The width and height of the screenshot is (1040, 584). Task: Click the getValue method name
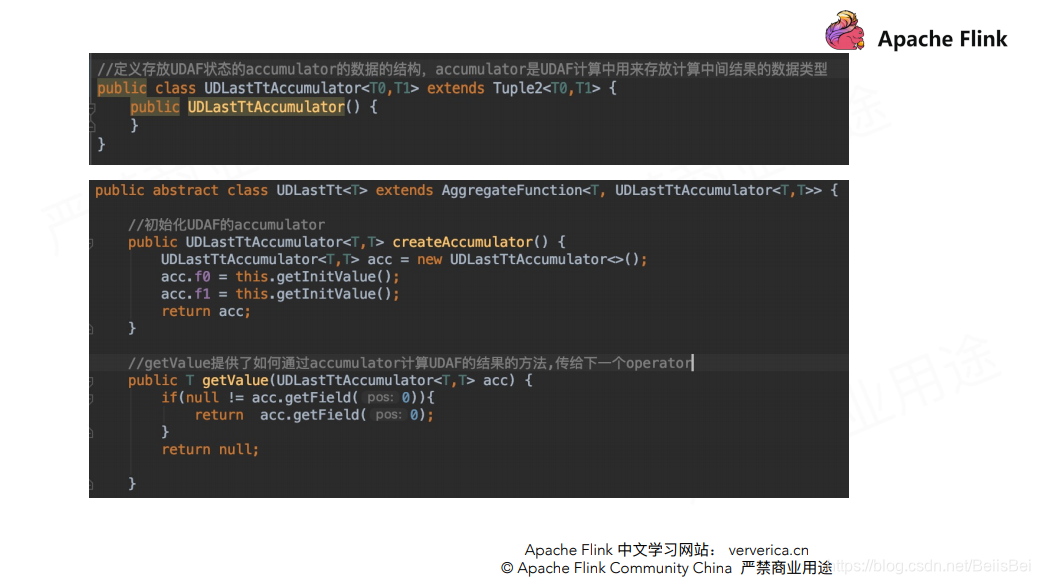pos(235,380)
